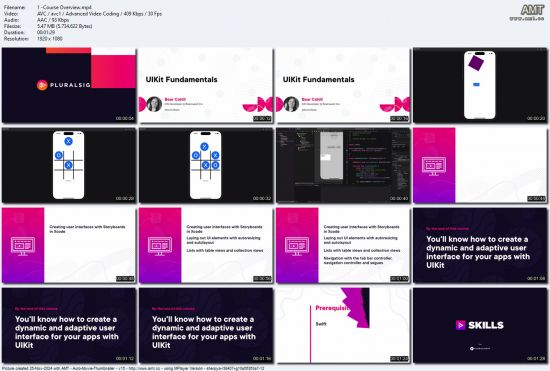Click the filesize value in header

point(65,26)
